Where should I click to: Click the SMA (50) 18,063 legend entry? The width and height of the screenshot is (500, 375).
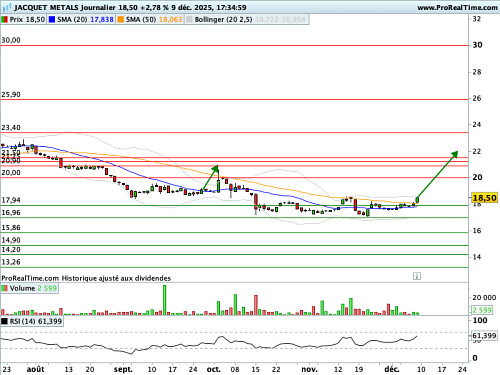(150, 20)
